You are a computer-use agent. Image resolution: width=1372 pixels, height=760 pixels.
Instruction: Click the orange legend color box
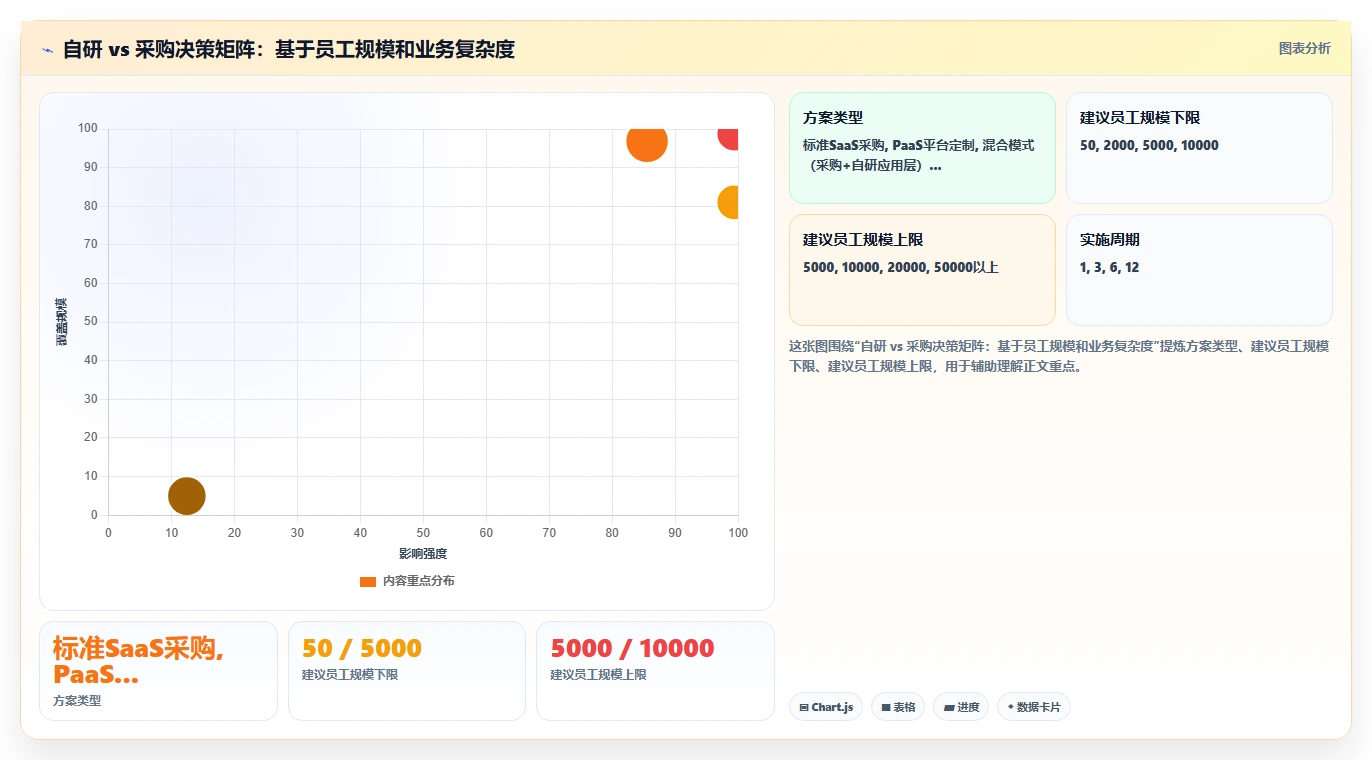368,581
